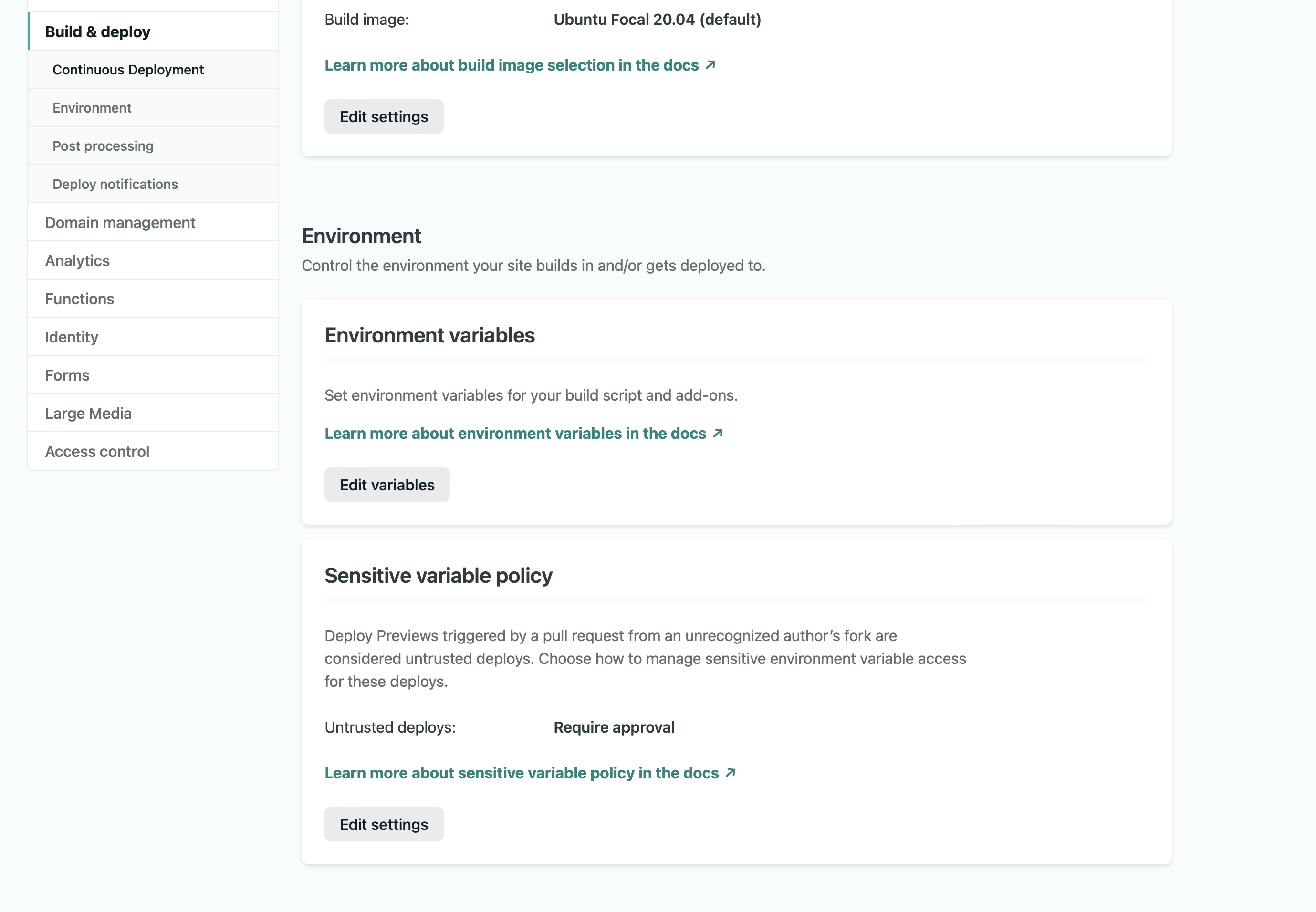Open Post processing settings
The image size is (1316, 912).
click(x=103, y=145)
